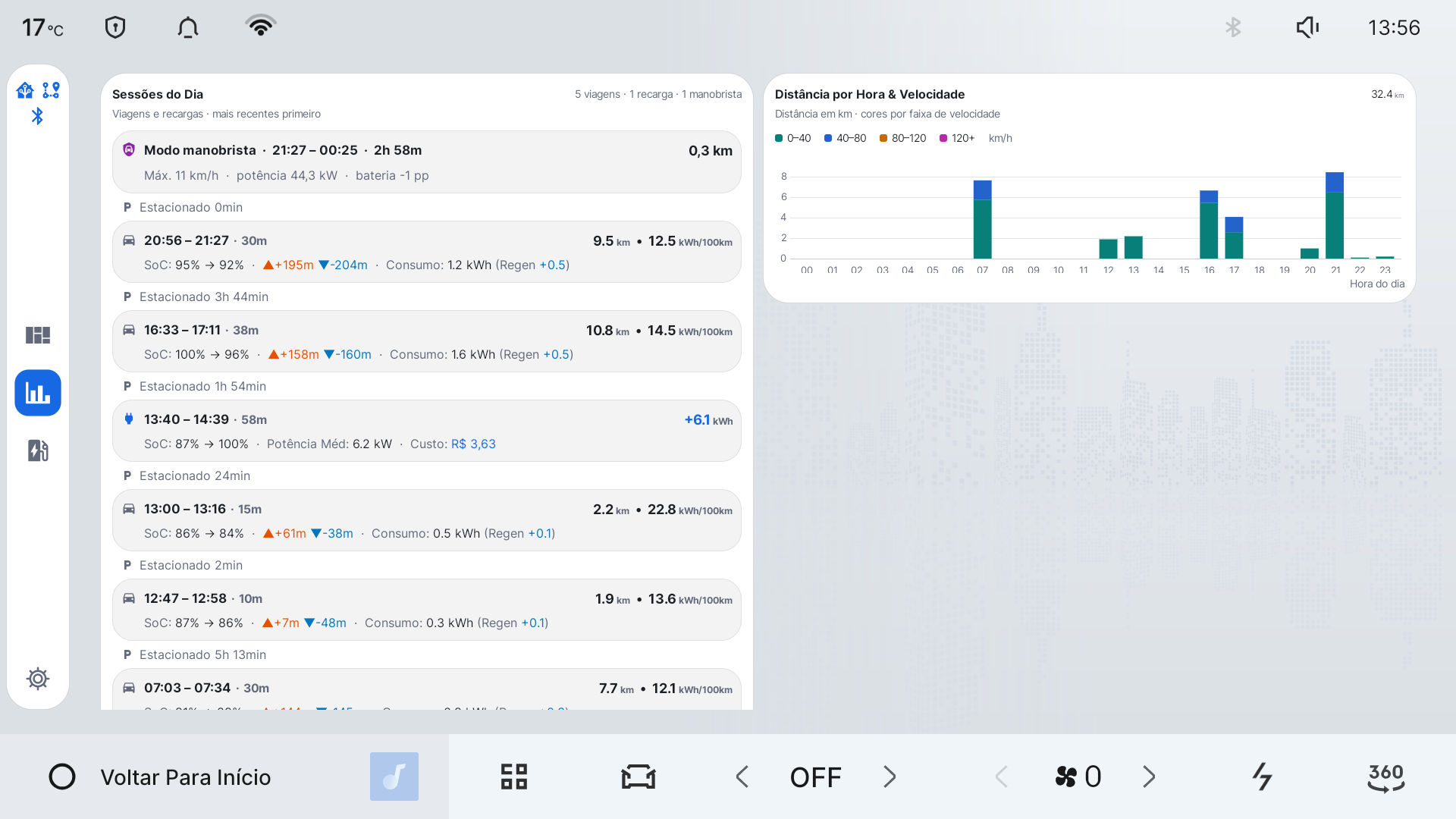Open the 07:03 – 07:34 trip card

point(427,689)
